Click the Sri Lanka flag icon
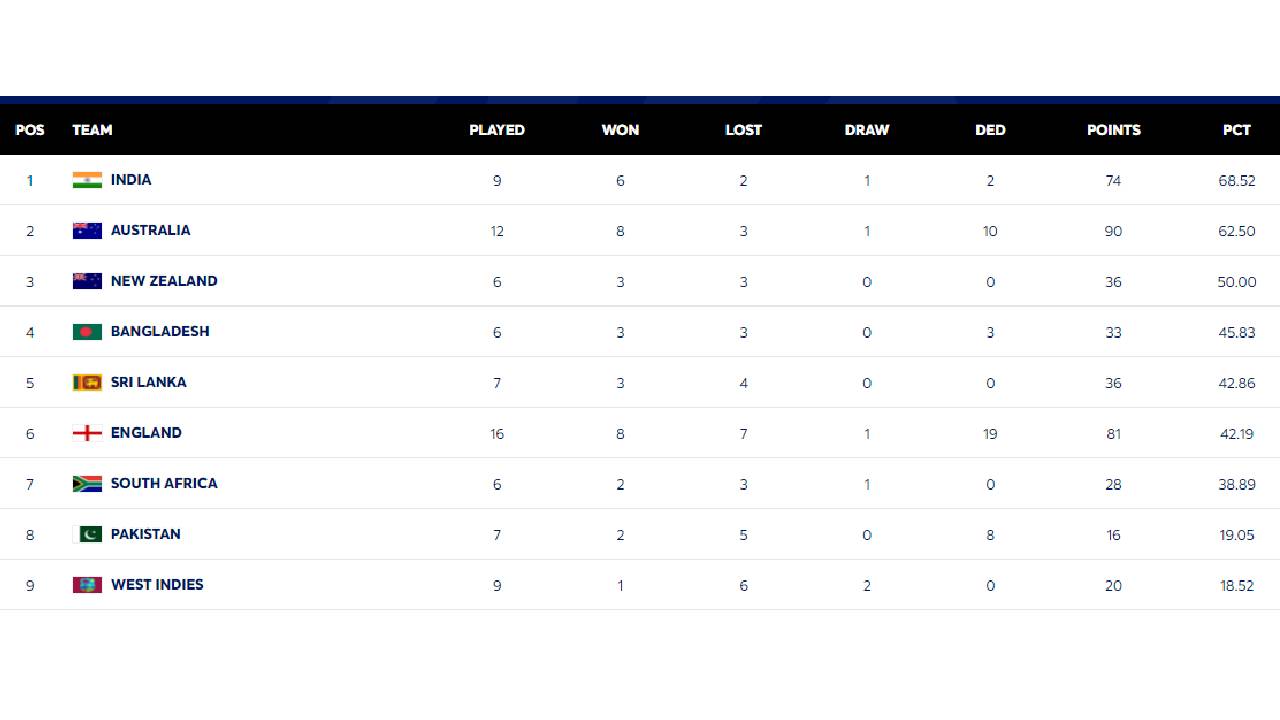The height and width of the screenshot is (720, 1280). [x=87, y=382]
